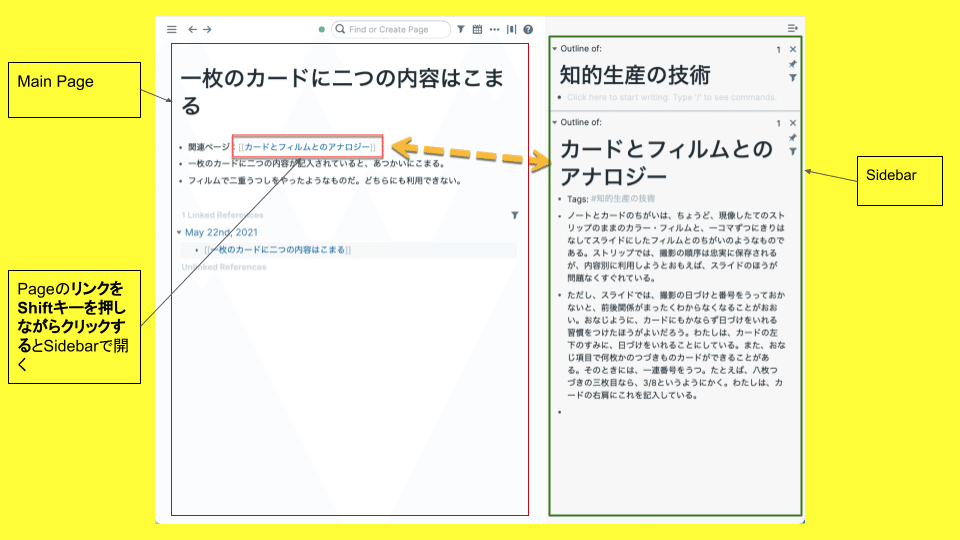The width and height of the screenshot is (960, 540).
Task: Collapse the 知的生産の技術 sidebar outline
Action: tap(555, 48)
